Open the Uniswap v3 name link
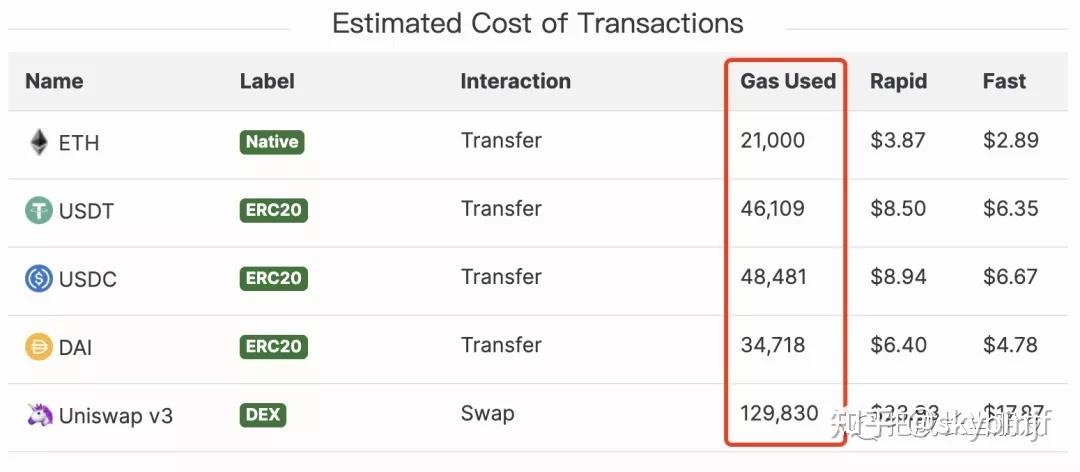This screenshot has width=1080, height=472. click(116, 415)
